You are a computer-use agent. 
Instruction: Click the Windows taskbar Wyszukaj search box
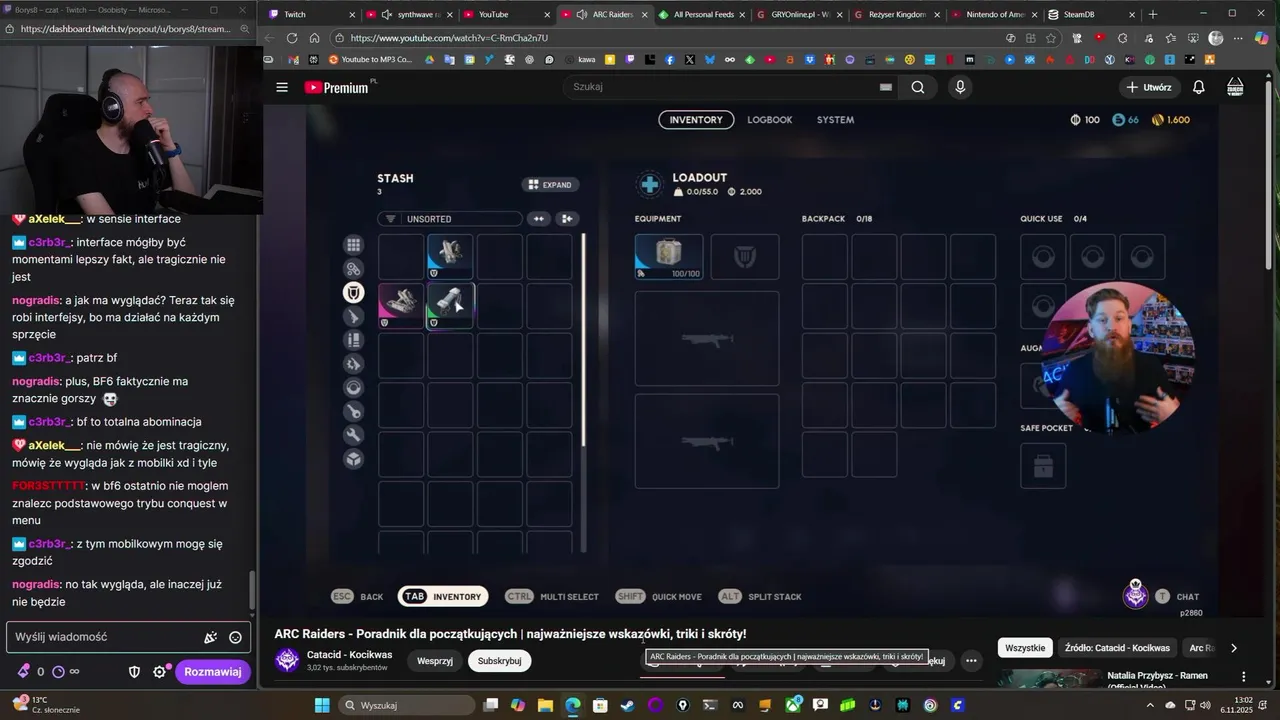407,705
